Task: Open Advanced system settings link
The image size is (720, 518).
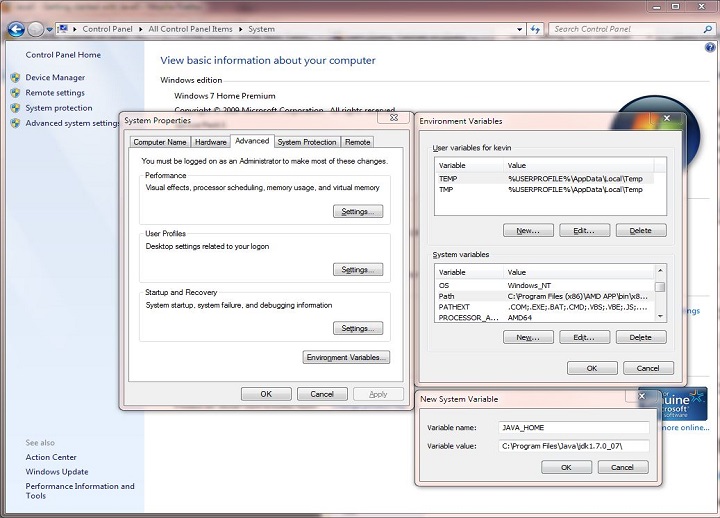Action: [72, 123]
